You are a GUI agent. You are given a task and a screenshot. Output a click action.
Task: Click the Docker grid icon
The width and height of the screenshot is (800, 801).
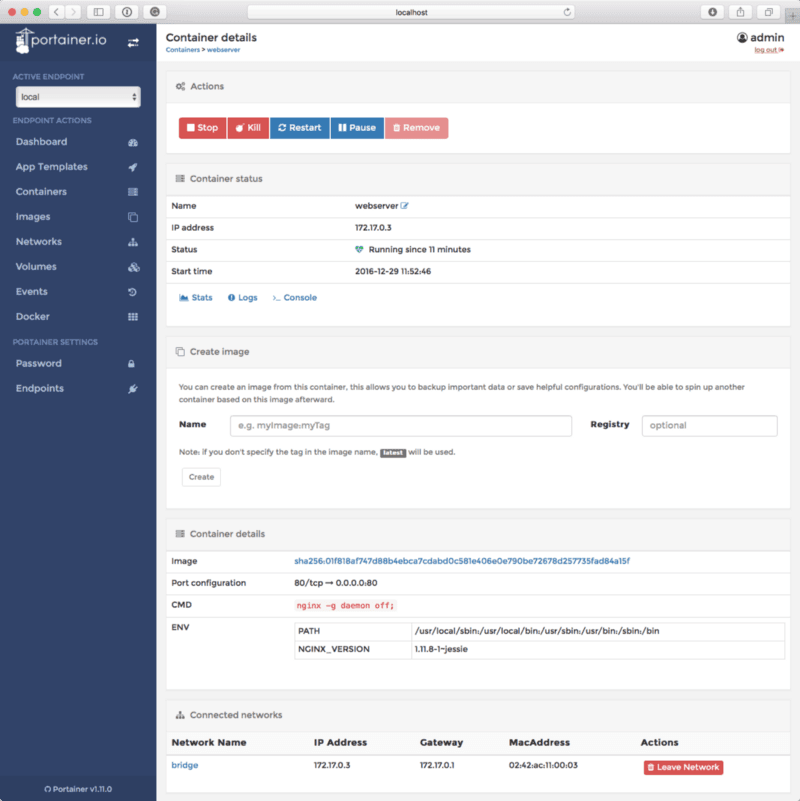pos(133,316)
